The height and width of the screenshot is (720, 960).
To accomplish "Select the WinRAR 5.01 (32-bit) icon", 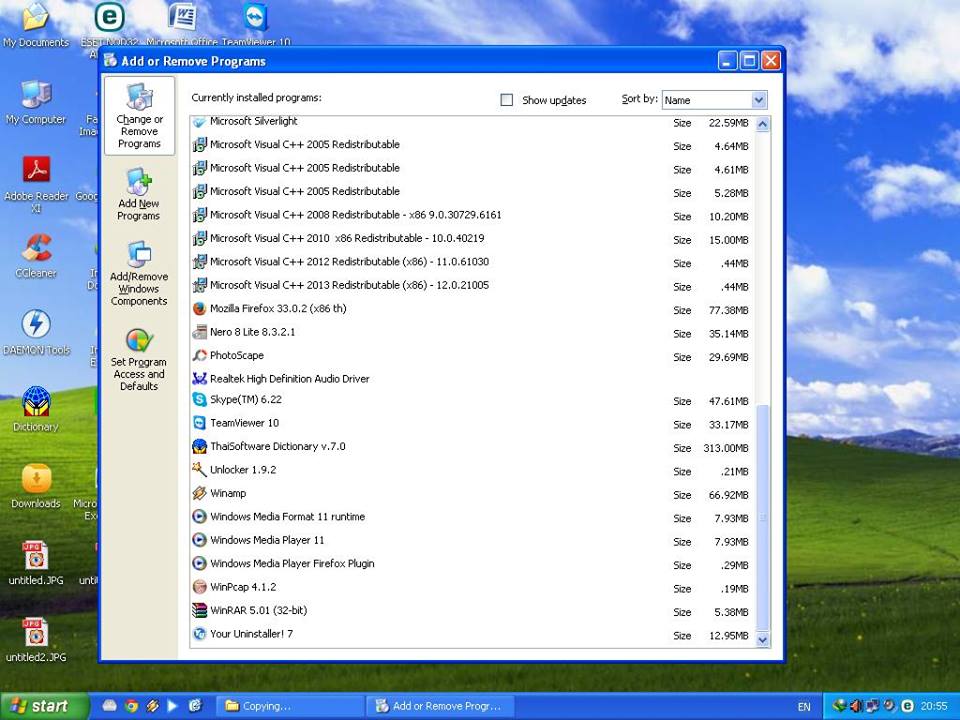I will [x=199, y=611].
